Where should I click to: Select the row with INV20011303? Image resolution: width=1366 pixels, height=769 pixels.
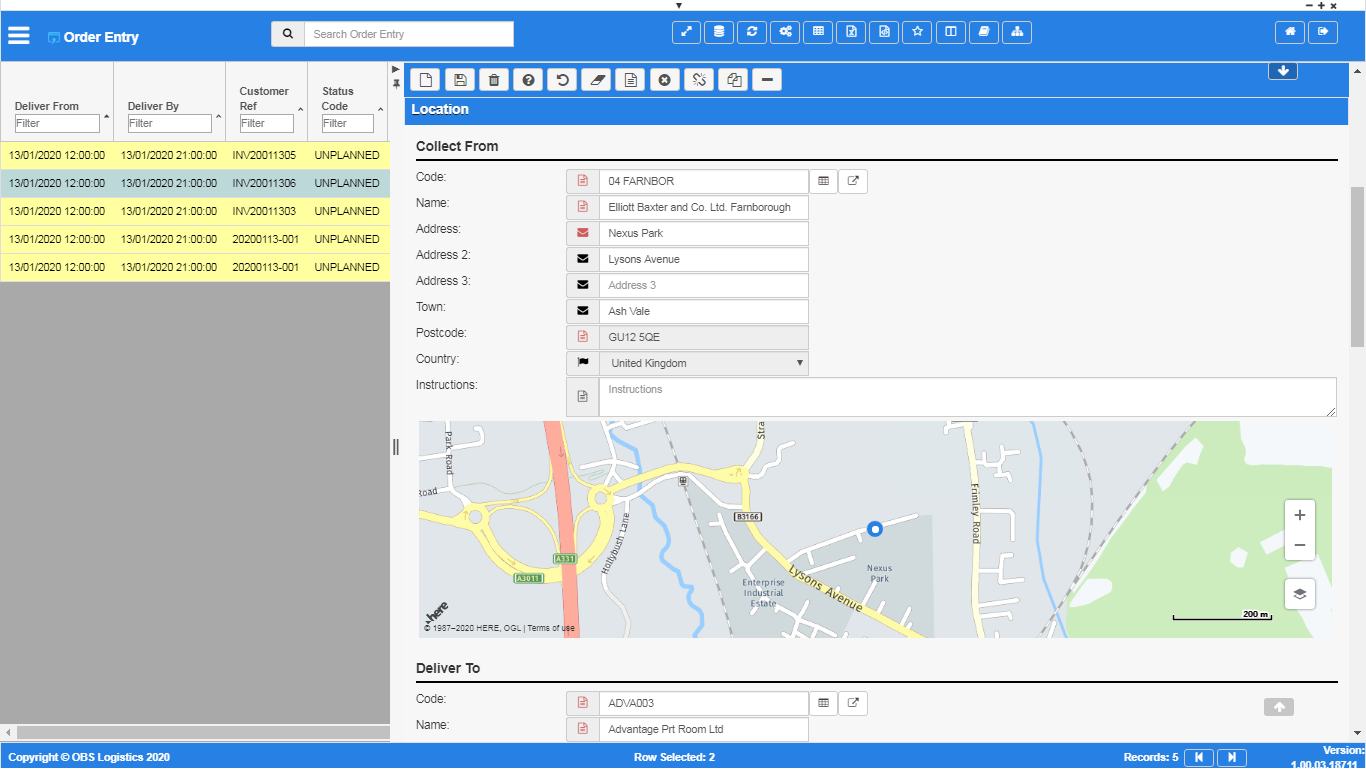[195, 211]
